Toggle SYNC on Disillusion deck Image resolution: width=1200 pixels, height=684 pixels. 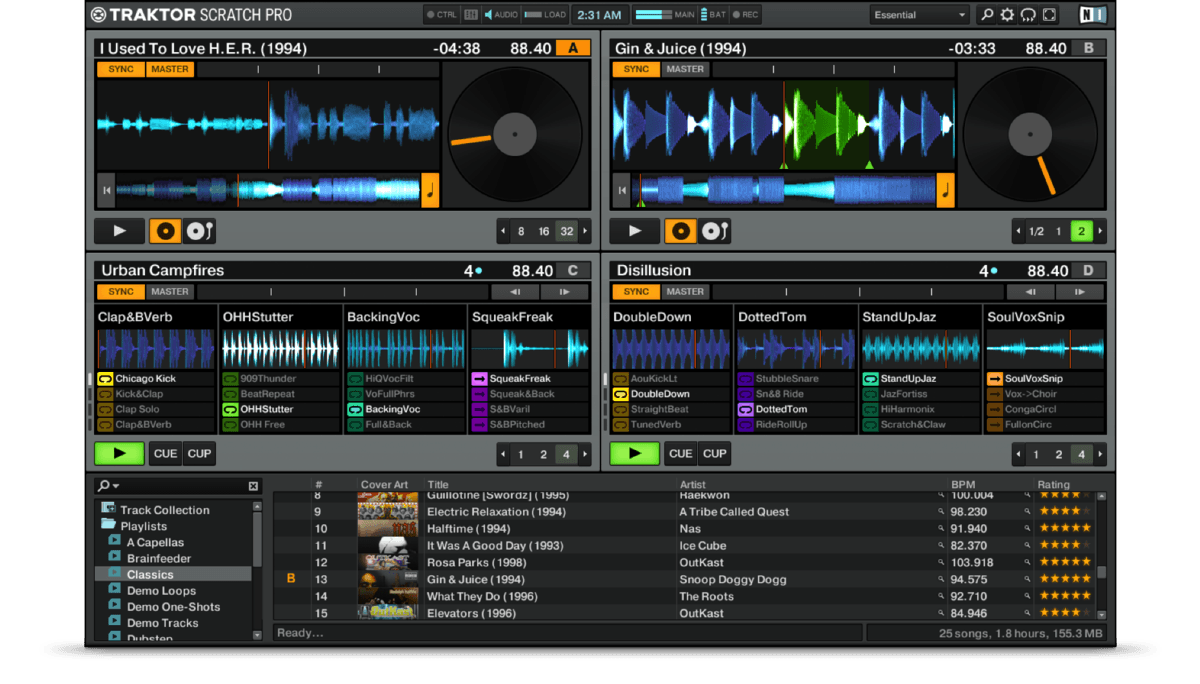[x=636, y=292]
